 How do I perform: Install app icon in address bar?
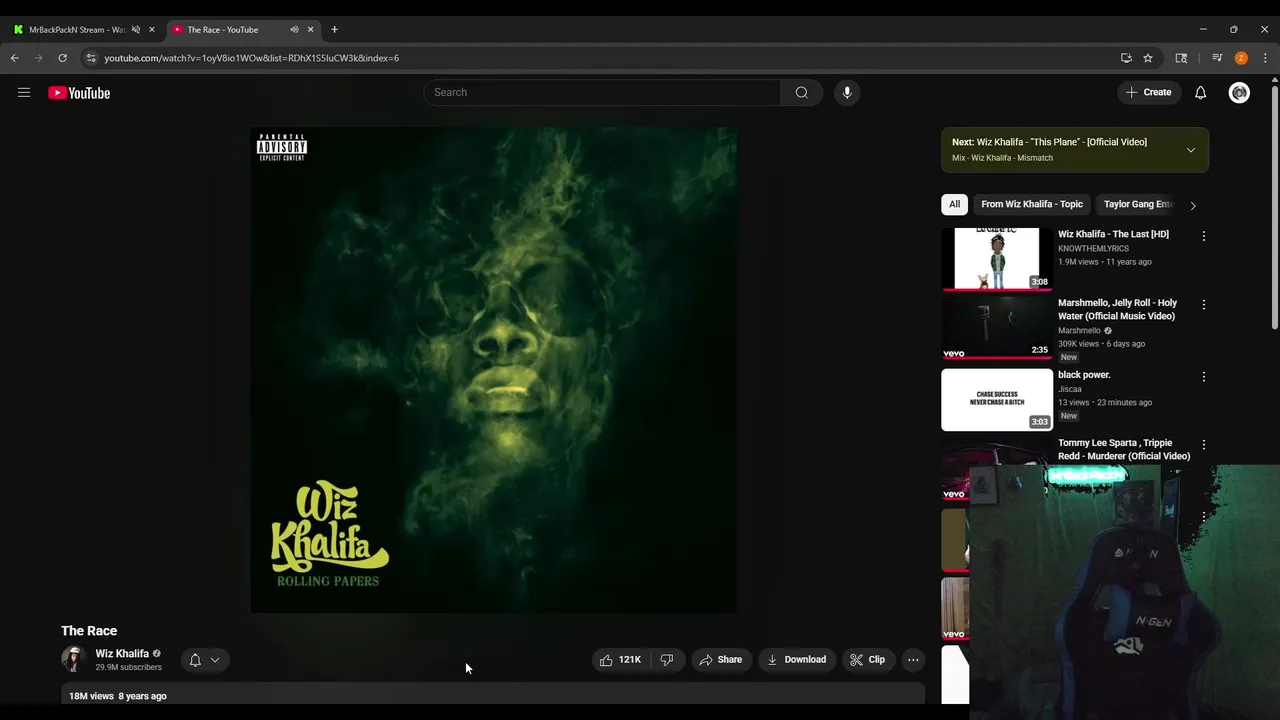pyautogui.click(x=1126, y=58)
